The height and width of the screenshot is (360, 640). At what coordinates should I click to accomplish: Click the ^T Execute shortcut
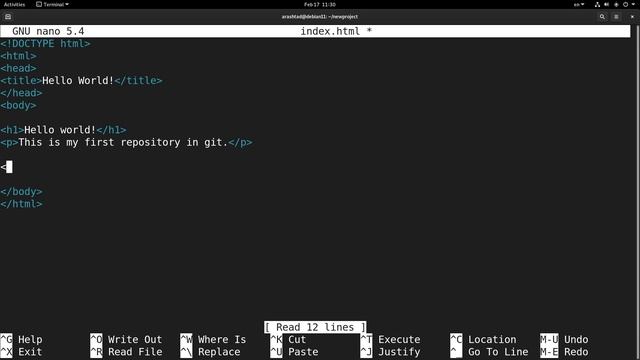point(390,339)
